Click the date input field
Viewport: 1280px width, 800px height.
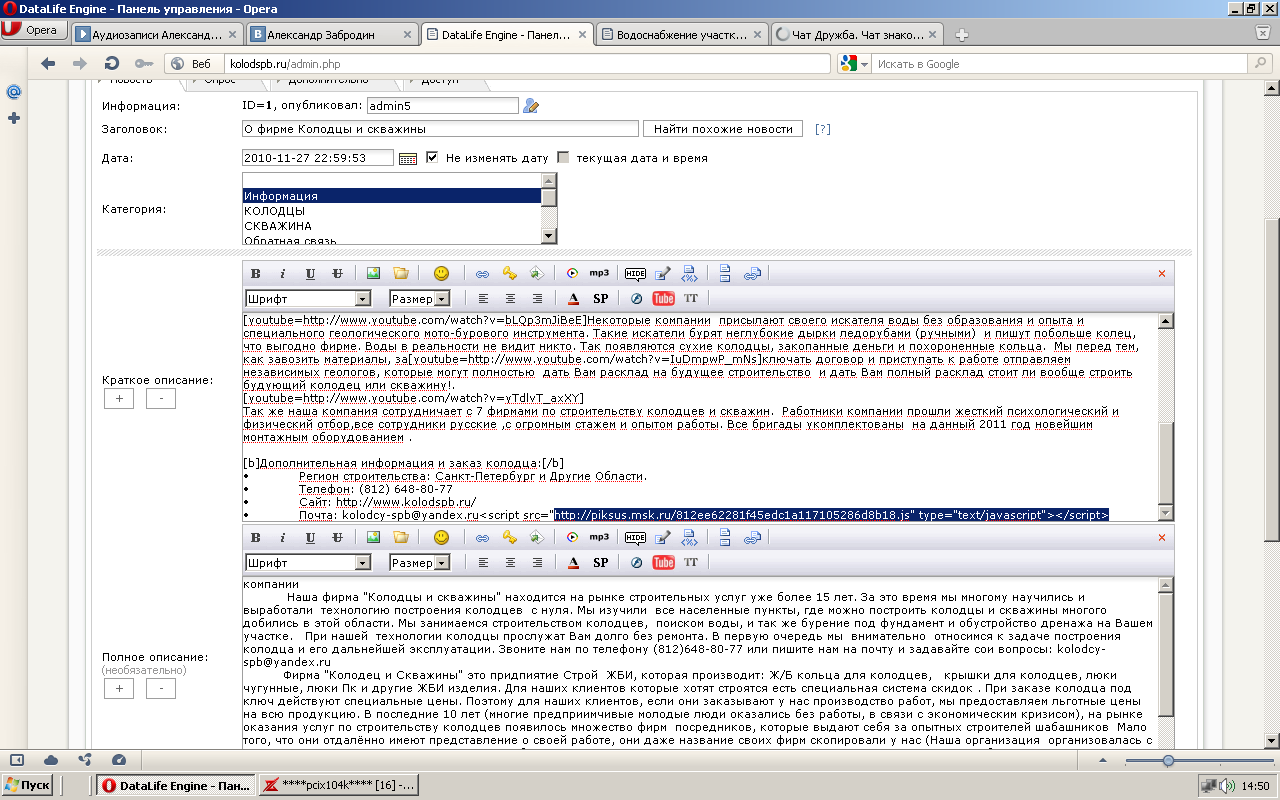point(318,158)
